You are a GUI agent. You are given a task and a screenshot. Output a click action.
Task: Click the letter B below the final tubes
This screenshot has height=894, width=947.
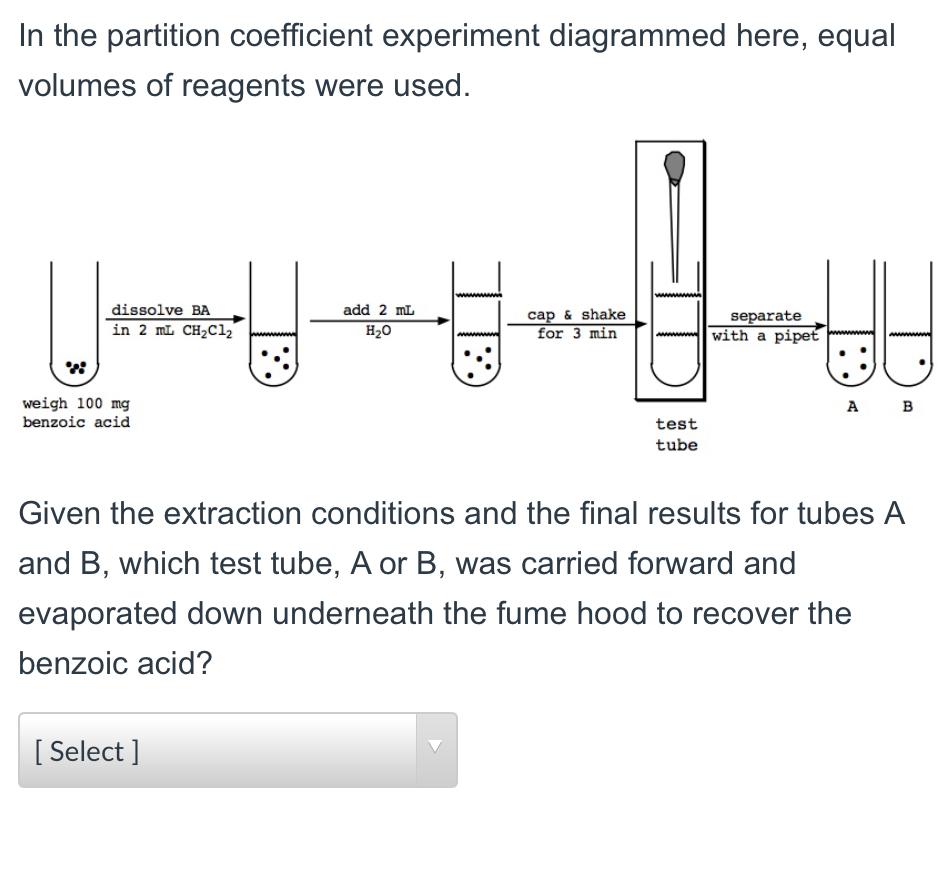(x=906, y=405)
